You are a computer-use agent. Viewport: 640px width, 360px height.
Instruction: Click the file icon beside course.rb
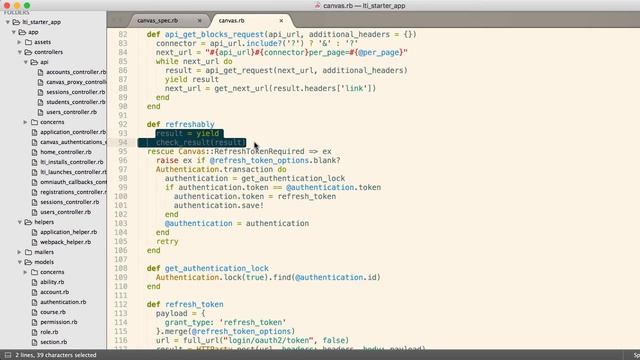(34, 312)
